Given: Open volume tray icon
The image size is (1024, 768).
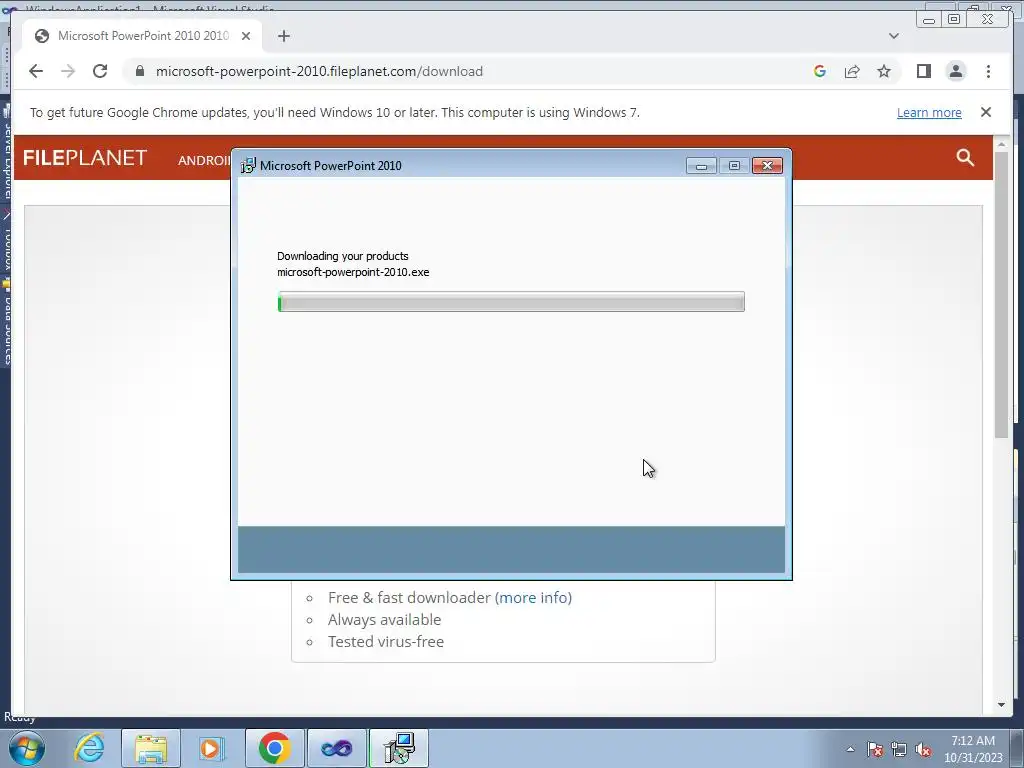Looking at the screenshot, I should coord(923,749).
